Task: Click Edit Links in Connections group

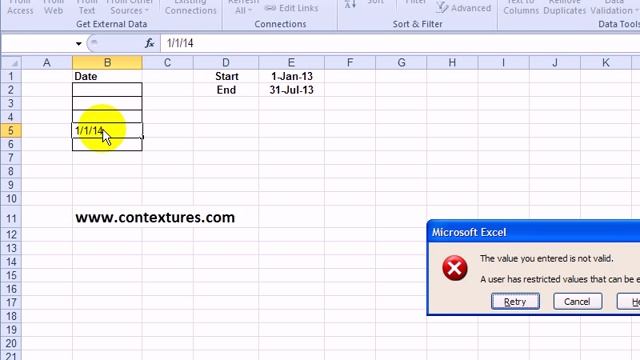Action: pos(291,8)
